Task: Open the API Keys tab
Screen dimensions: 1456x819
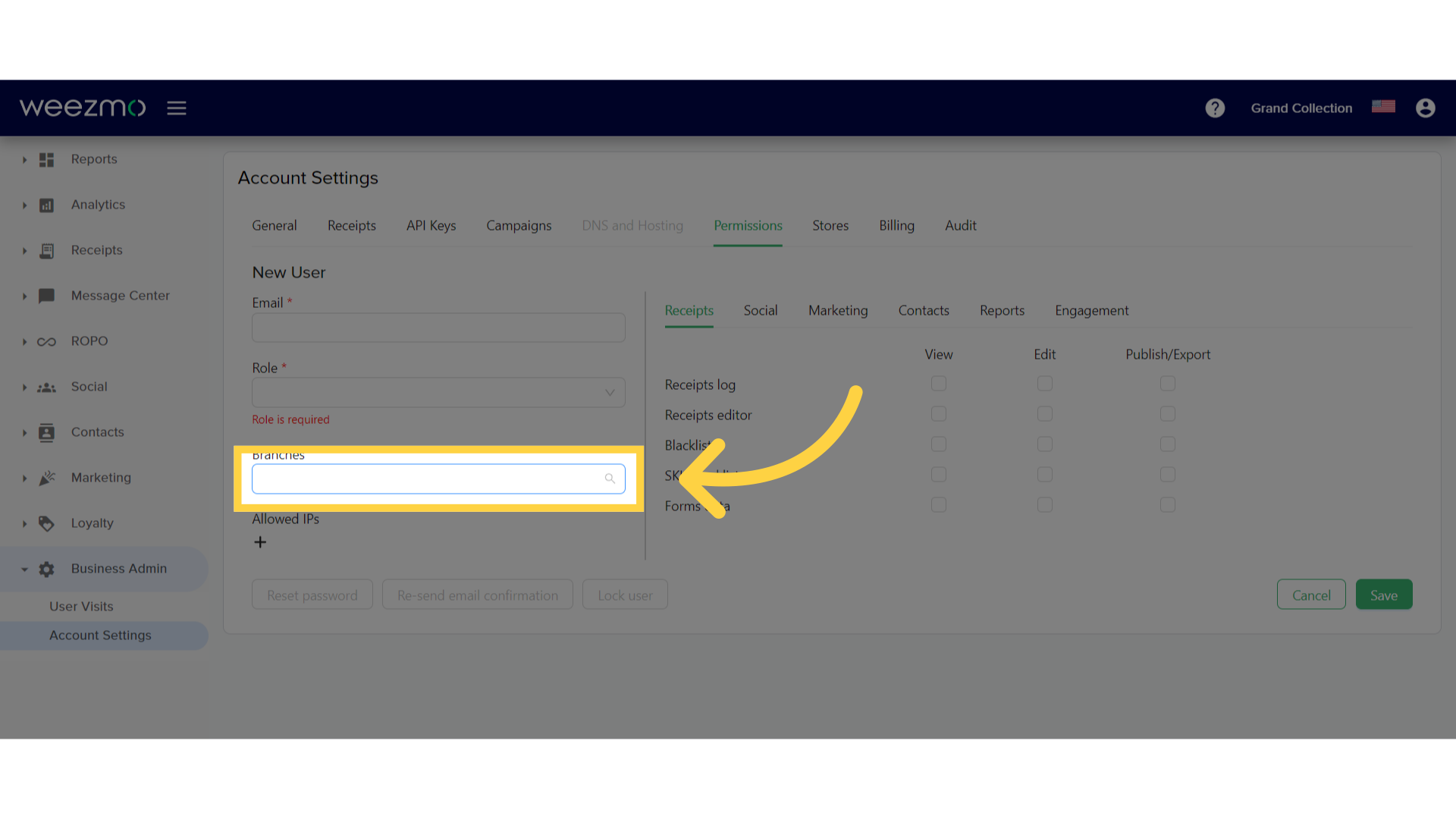Action: 431,225
